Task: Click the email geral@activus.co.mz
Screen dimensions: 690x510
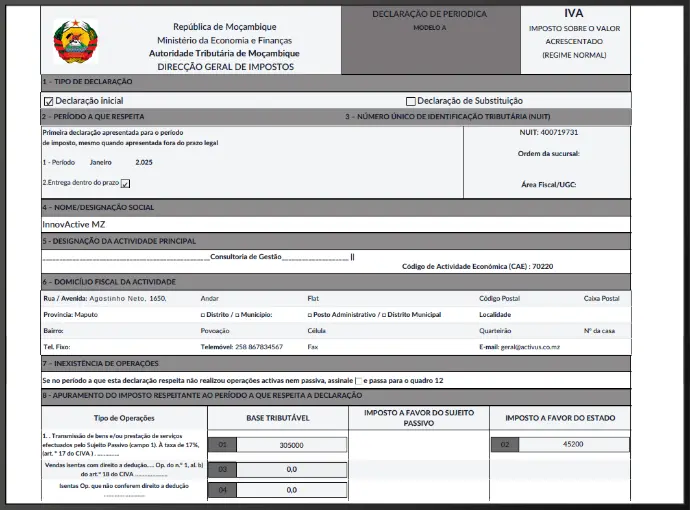Action: coord(532,346)
